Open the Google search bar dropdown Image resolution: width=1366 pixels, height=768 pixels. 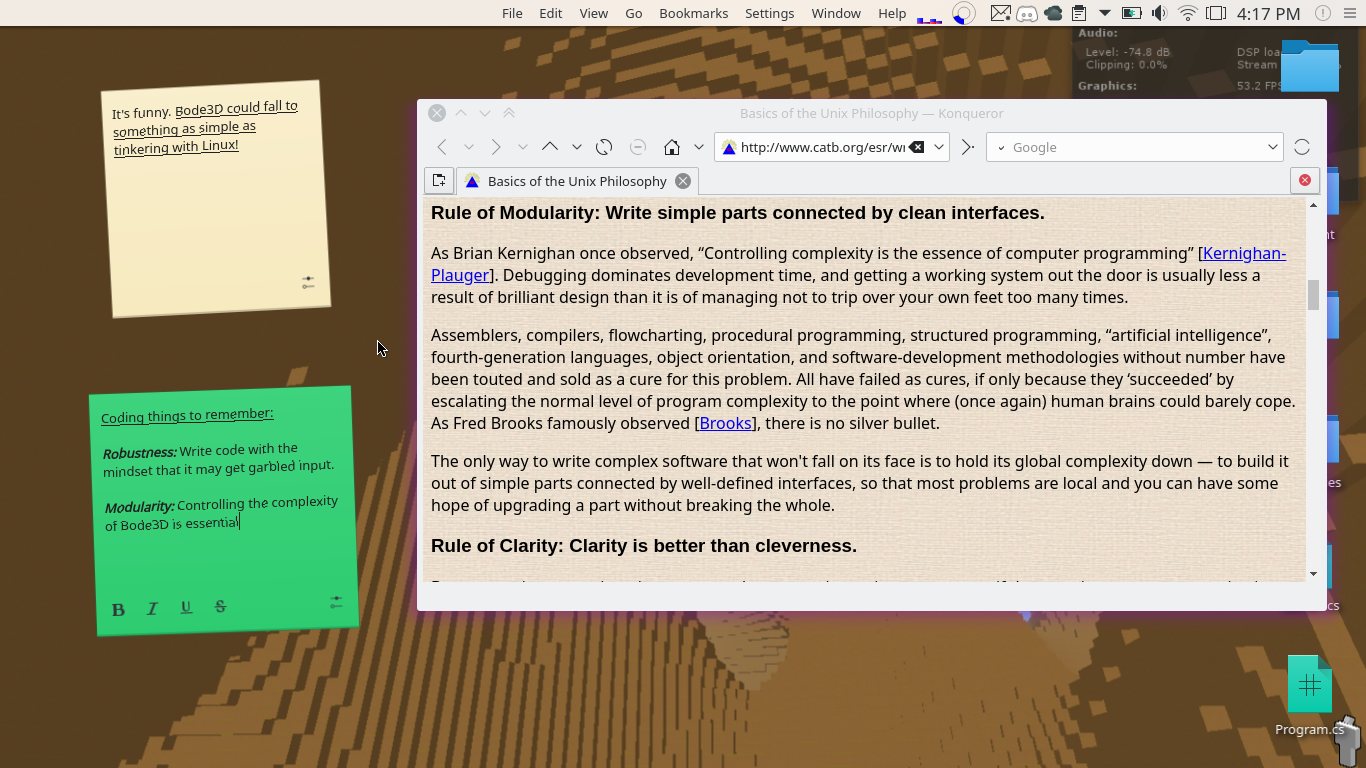coord(1272,147)
